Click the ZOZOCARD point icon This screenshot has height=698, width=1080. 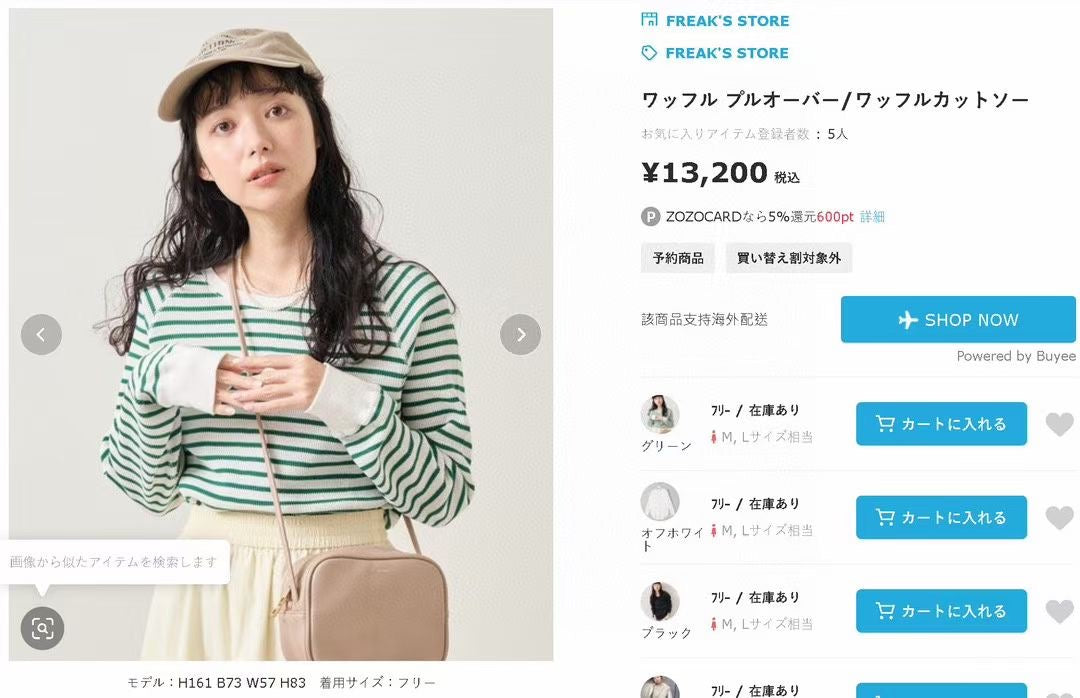coord(651,217)
